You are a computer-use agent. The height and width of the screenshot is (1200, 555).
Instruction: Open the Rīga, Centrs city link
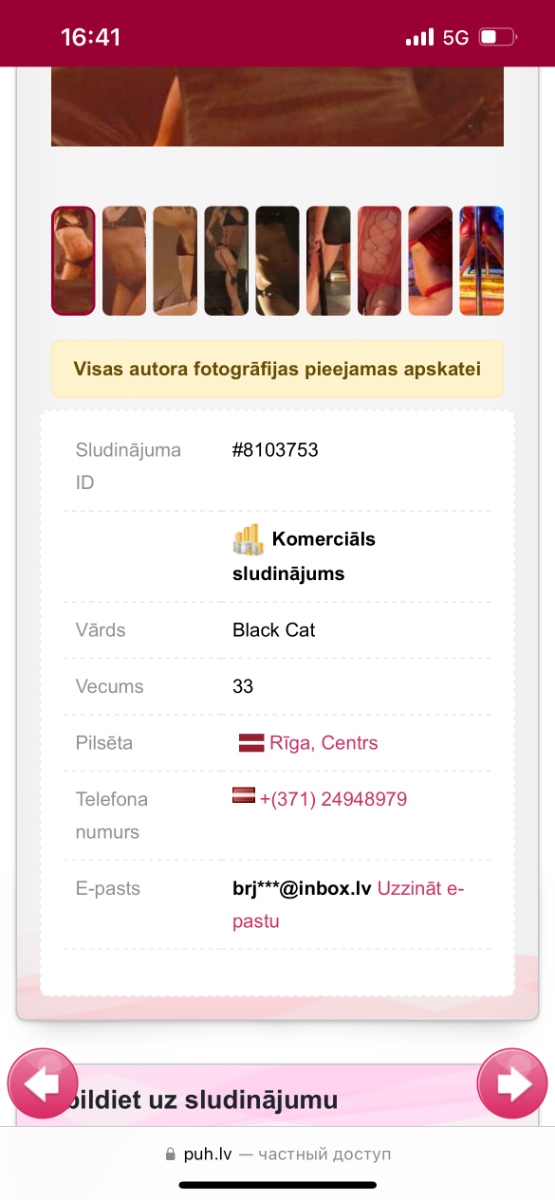pos(324,743)
